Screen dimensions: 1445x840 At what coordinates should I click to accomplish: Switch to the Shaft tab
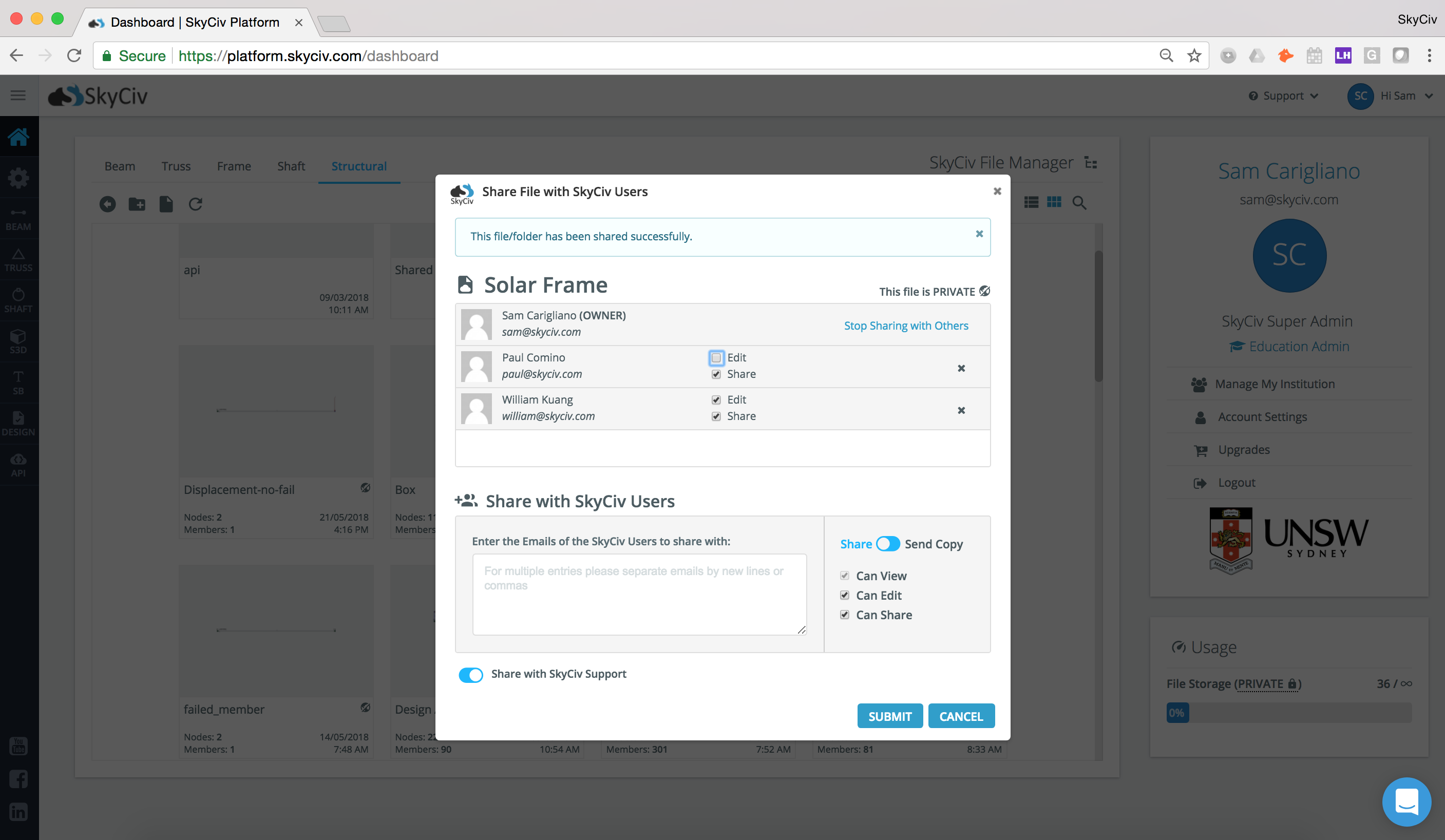(x=291, y=166)
